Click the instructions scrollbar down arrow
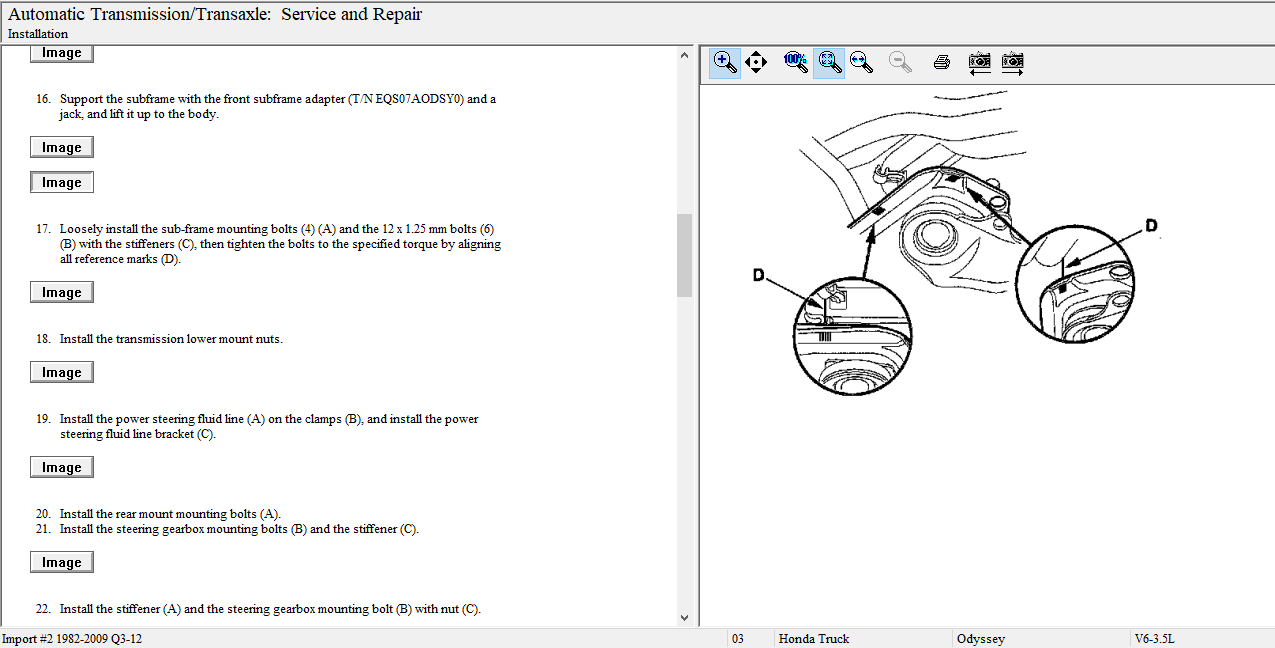 (x=685, y=618)
